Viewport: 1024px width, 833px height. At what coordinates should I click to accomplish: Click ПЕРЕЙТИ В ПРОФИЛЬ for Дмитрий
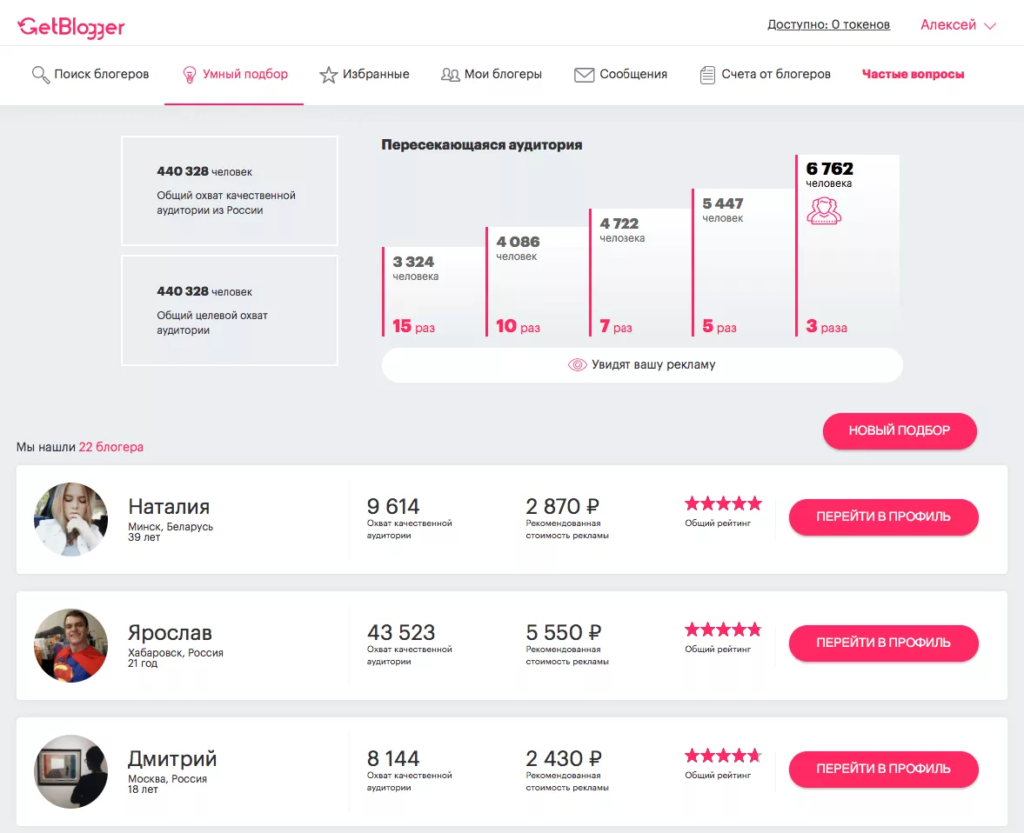(x=883, y=769)
